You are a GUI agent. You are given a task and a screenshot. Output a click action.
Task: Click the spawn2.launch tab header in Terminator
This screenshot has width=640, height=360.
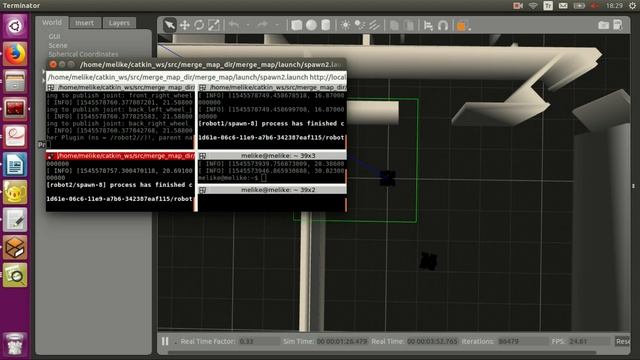coord(196,77)
